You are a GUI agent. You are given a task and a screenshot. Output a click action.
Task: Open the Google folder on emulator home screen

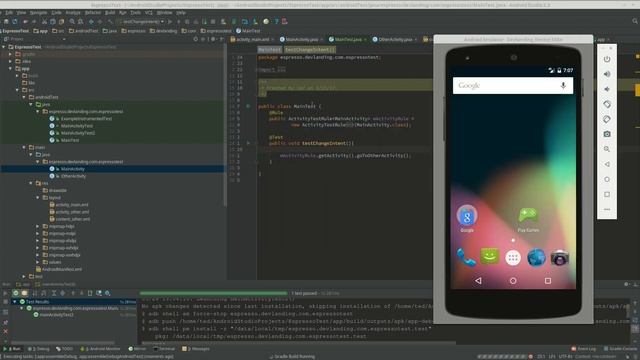click(467, 219)
